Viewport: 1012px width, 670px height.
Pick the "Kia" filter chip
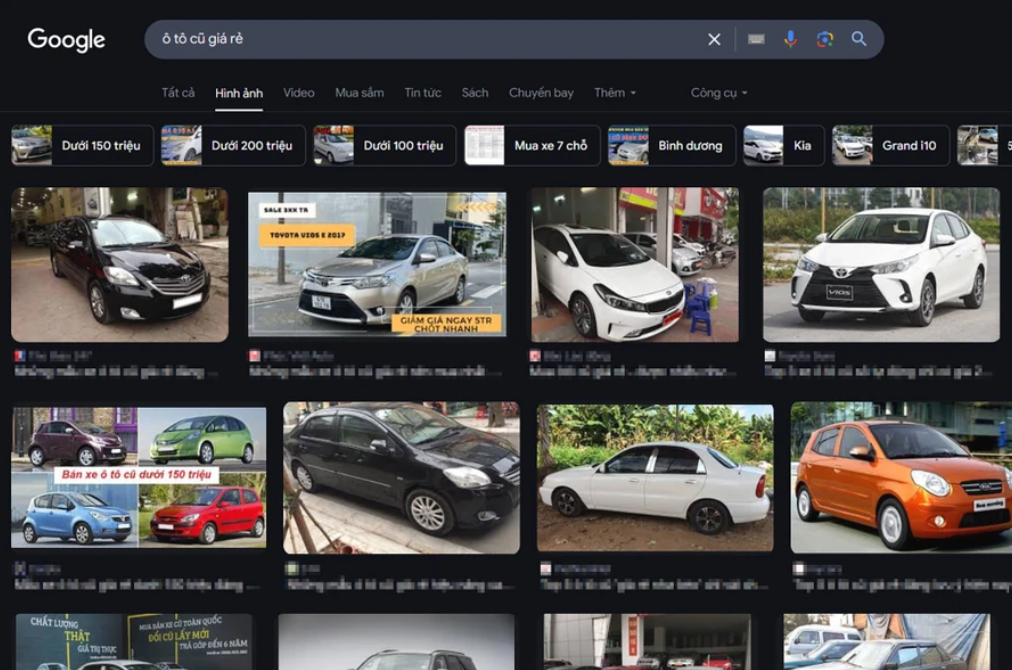point(784,145)
